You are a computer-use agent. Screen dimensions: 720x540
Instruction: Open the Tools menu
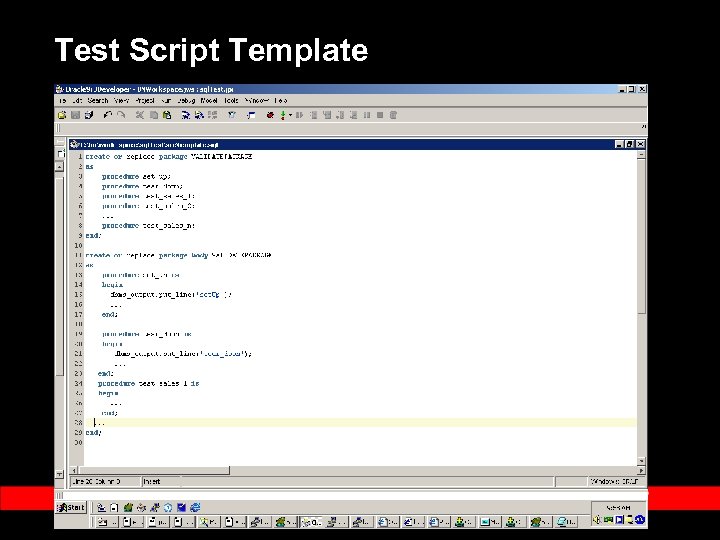(x=231, y=101)
